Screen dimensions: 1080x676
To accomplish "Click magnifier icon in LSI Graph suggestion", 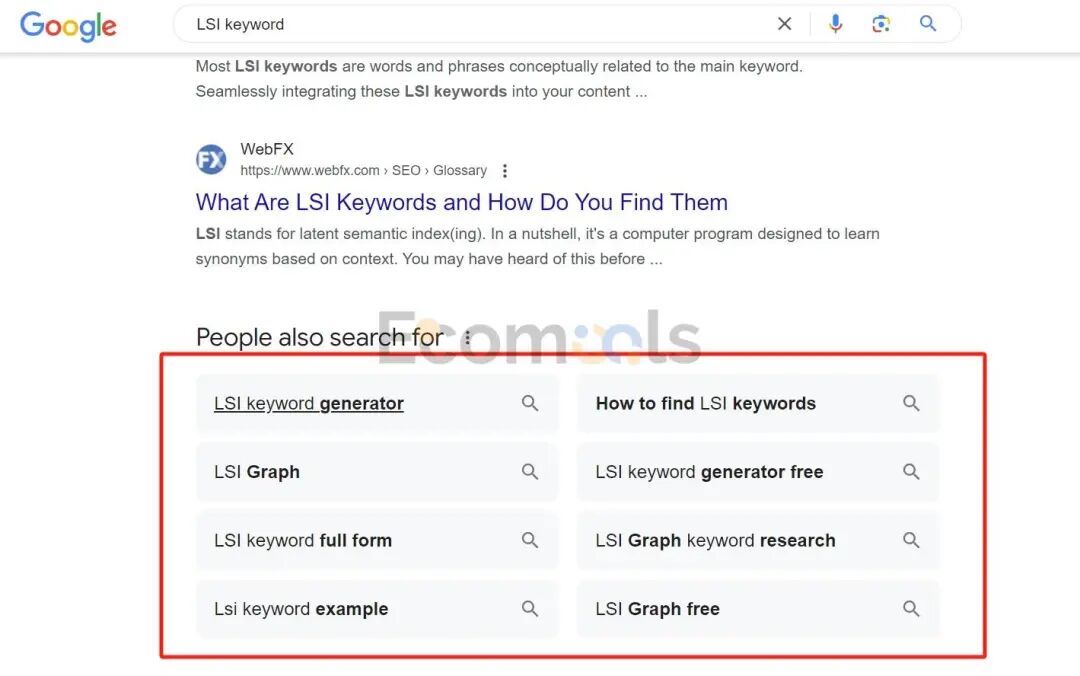I will coord(530,471).
